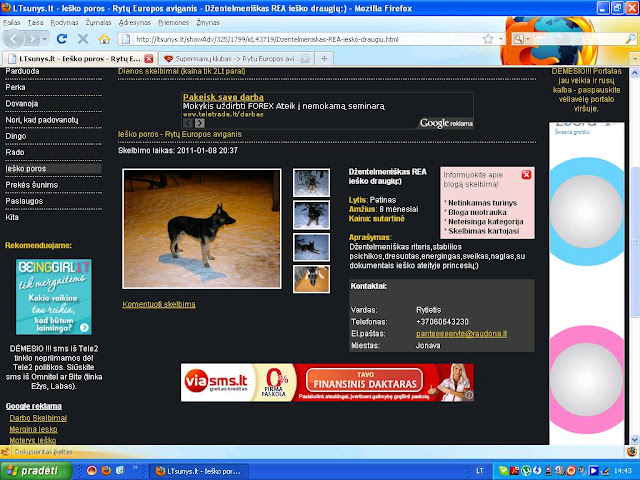Reload the page with the refresh icon
The height and width of the screenshot is (480, 640).
click(x=62, y=39)
